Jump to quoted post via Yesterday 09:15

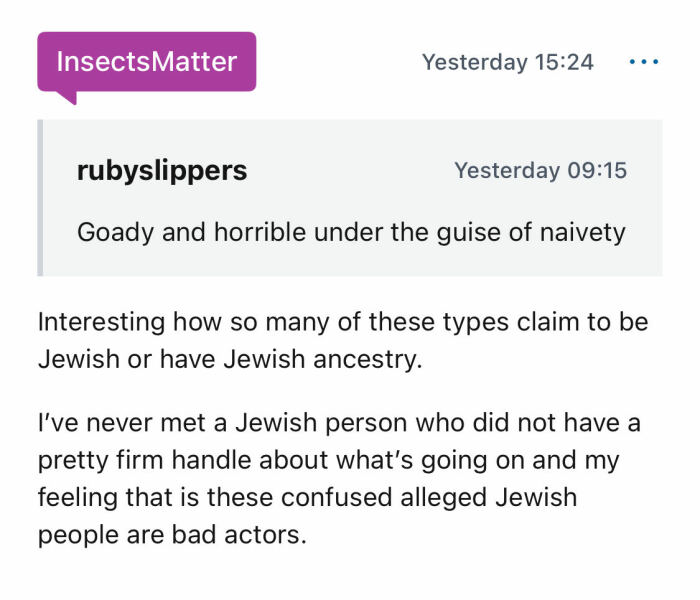click(540, 171)
